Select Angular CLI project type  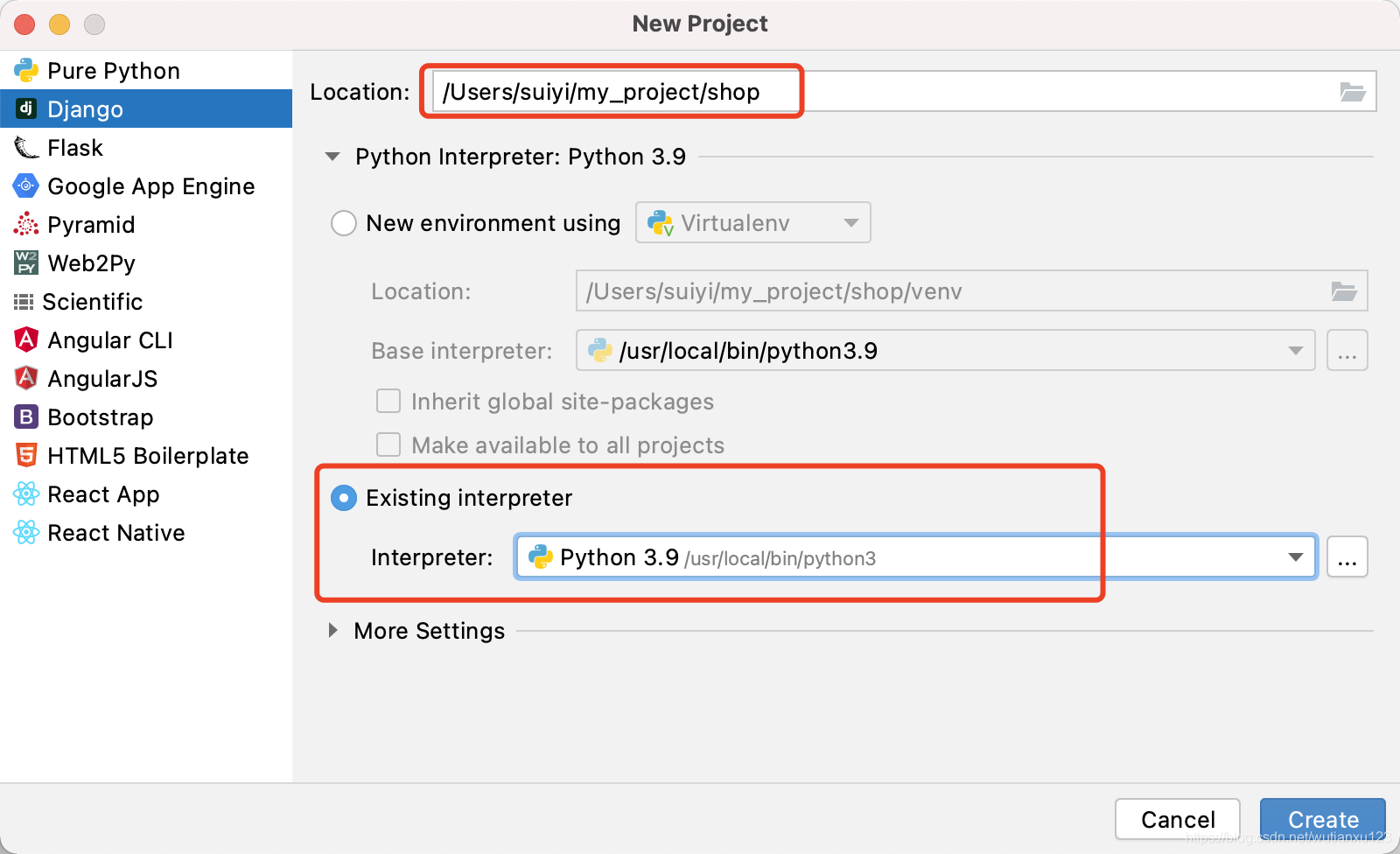146,339
